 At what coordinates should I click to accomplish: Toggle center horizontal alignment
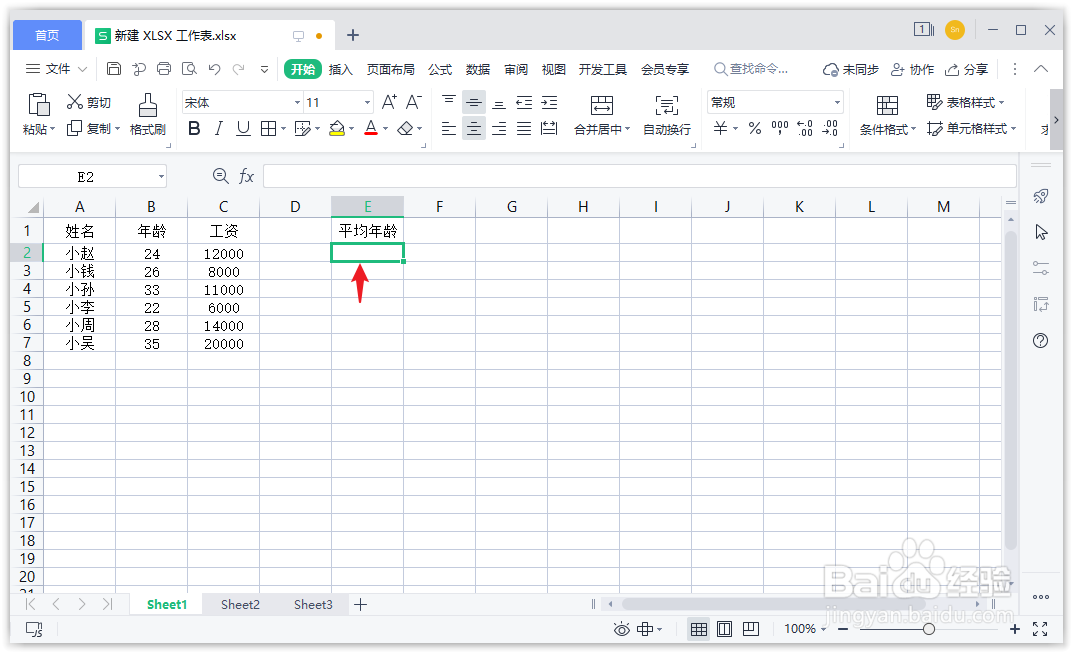pyautogui.click(x=474, y=128)
